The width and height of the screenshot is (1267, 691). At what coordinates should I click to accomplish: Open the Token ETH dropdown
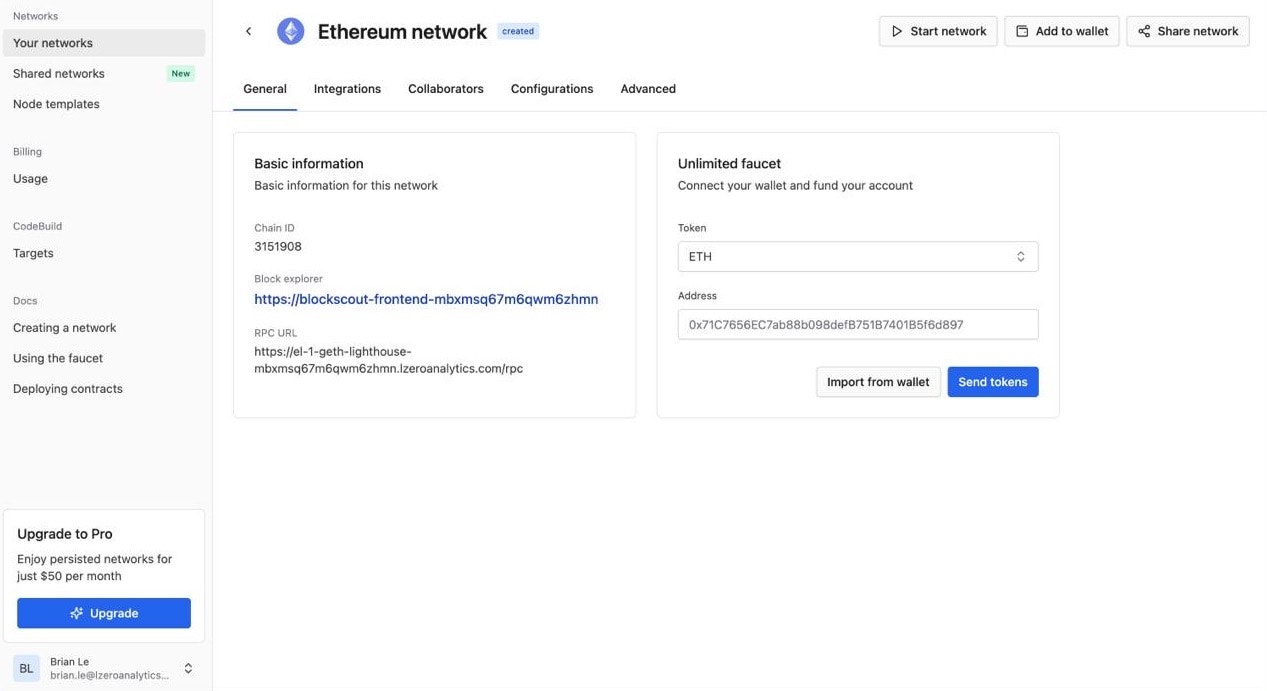(858, 256)
